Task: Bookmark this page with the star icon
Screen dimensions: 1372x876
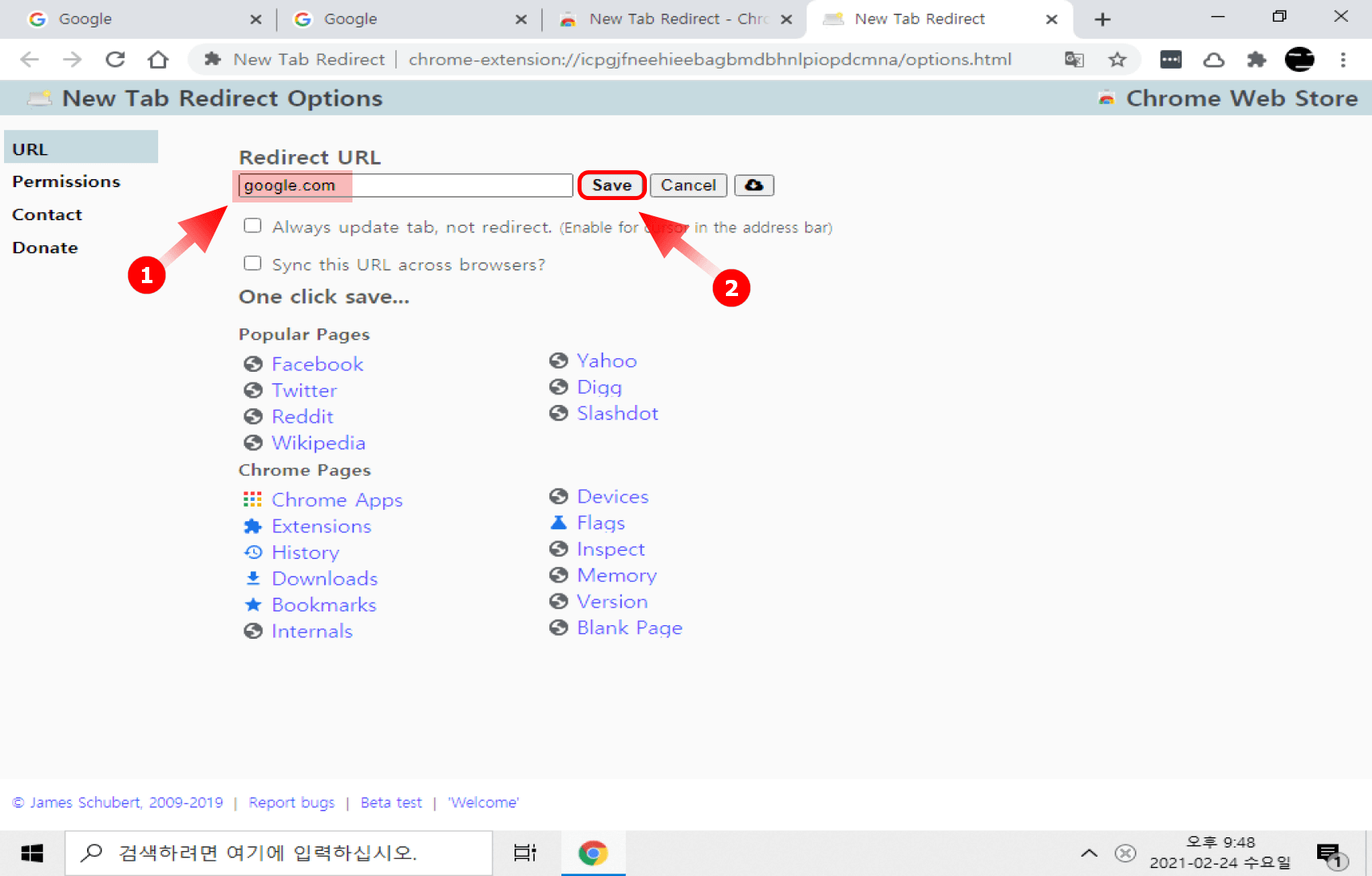Action: (x=1117, y=60)
